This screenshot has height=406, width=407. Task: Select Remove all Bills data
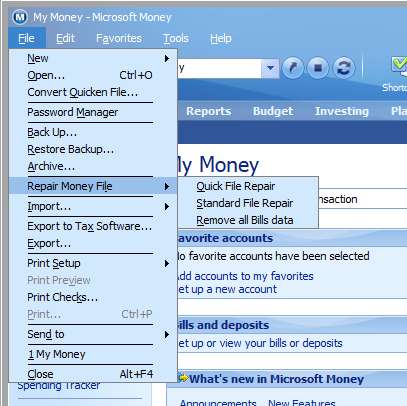(x=245, y=220)
